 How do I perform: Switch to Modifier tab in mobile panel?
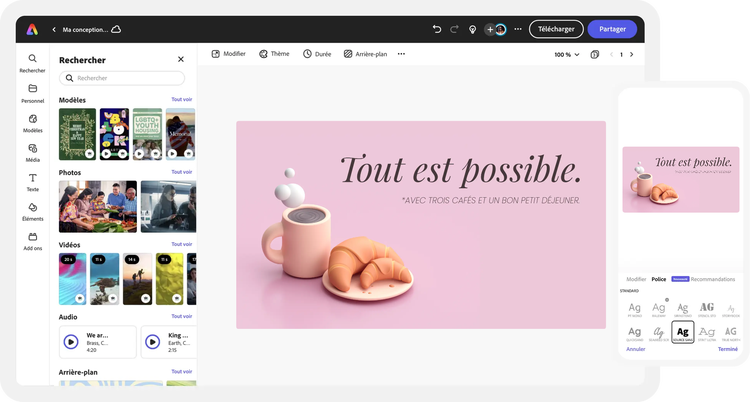coord(636,279)
